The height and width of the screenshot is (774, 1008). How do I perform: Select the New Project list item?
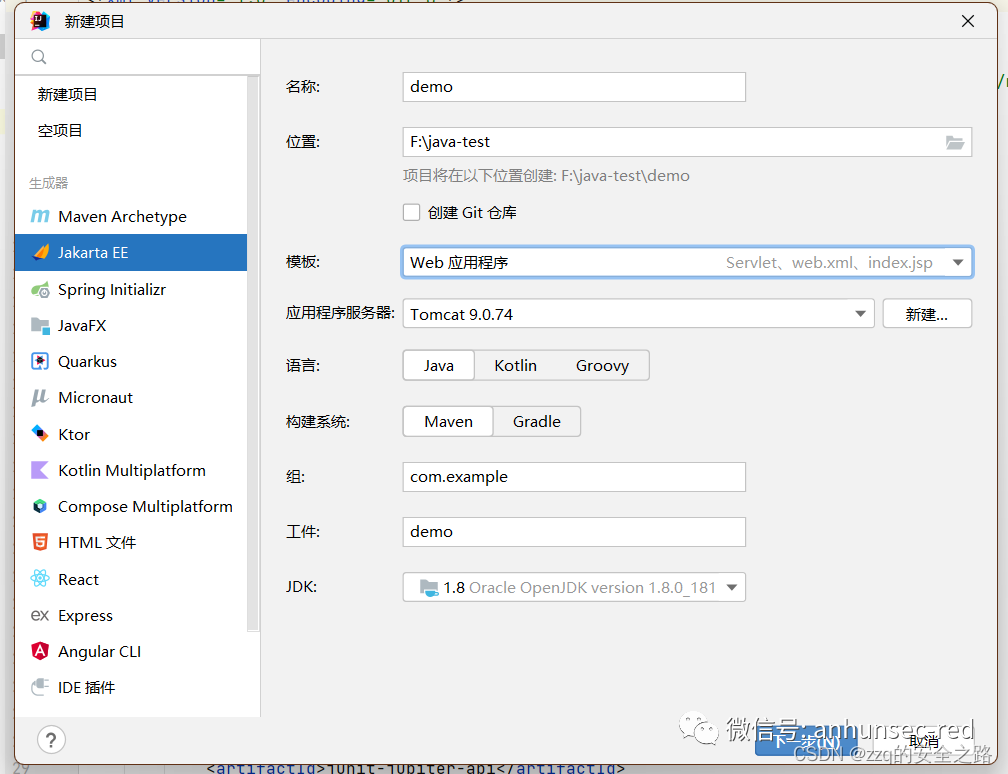point(130,94)
